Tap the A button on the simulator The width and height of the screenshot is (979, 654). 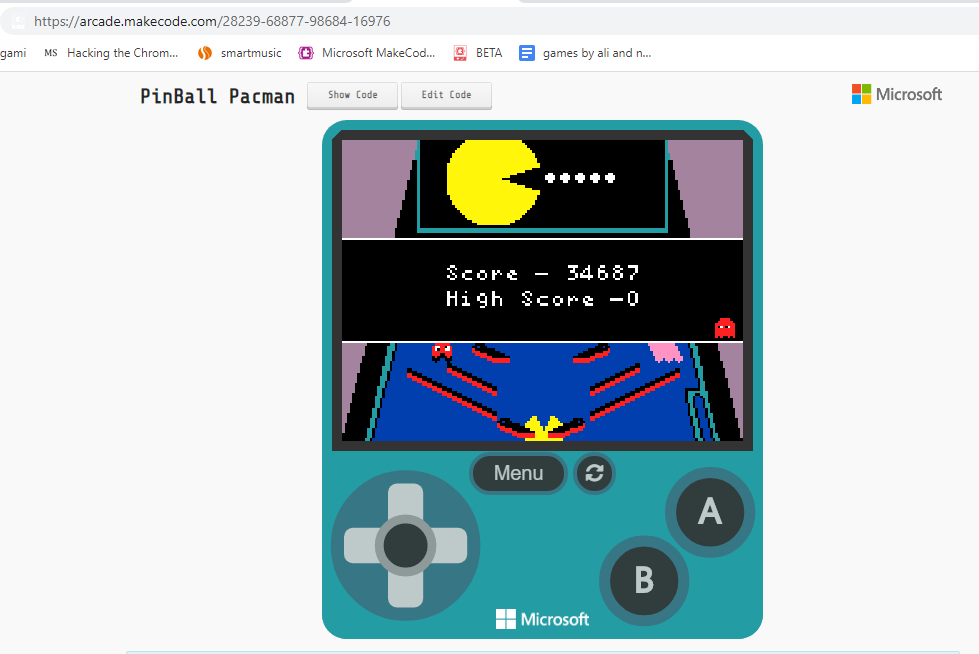710,512
